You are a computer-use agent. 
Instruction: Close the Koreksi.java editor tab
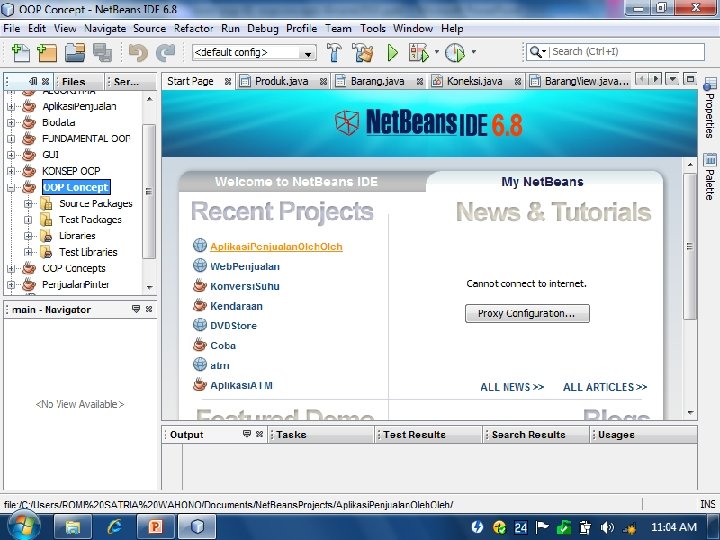(x=518, y=82)
